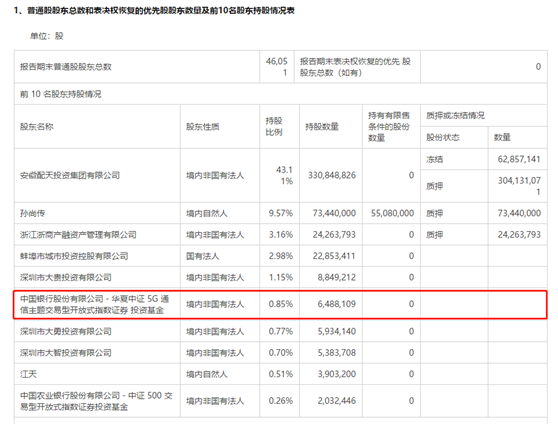Select the 55,080,000 restricted shares cell
The width and height of the screenshot is (558, 426).
[392, 213]
